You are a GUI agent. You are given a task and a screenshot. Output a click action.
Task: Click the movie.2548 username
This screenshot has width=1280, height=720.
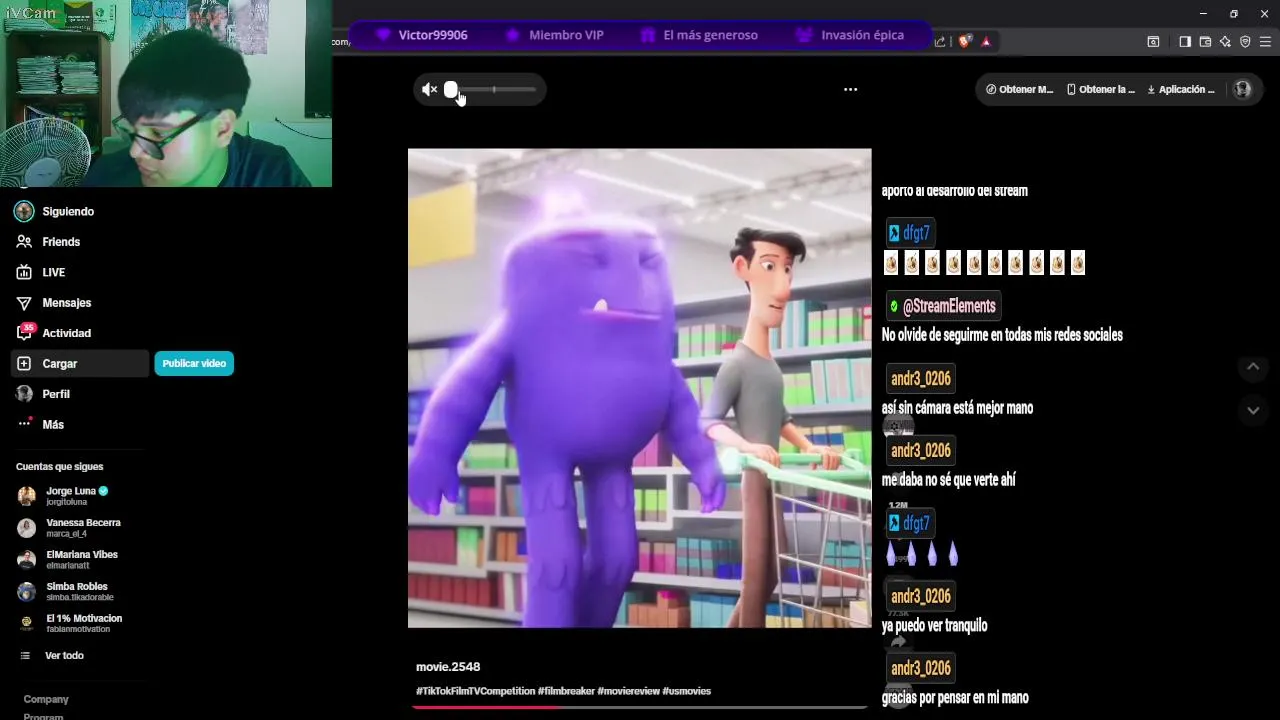(448, 667)
